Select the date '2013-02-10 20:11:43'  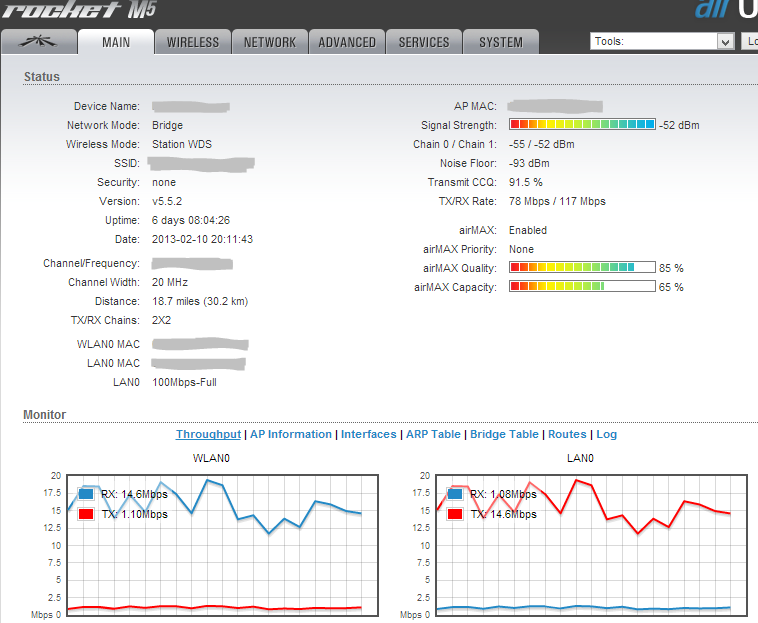(x=202, y=239)
